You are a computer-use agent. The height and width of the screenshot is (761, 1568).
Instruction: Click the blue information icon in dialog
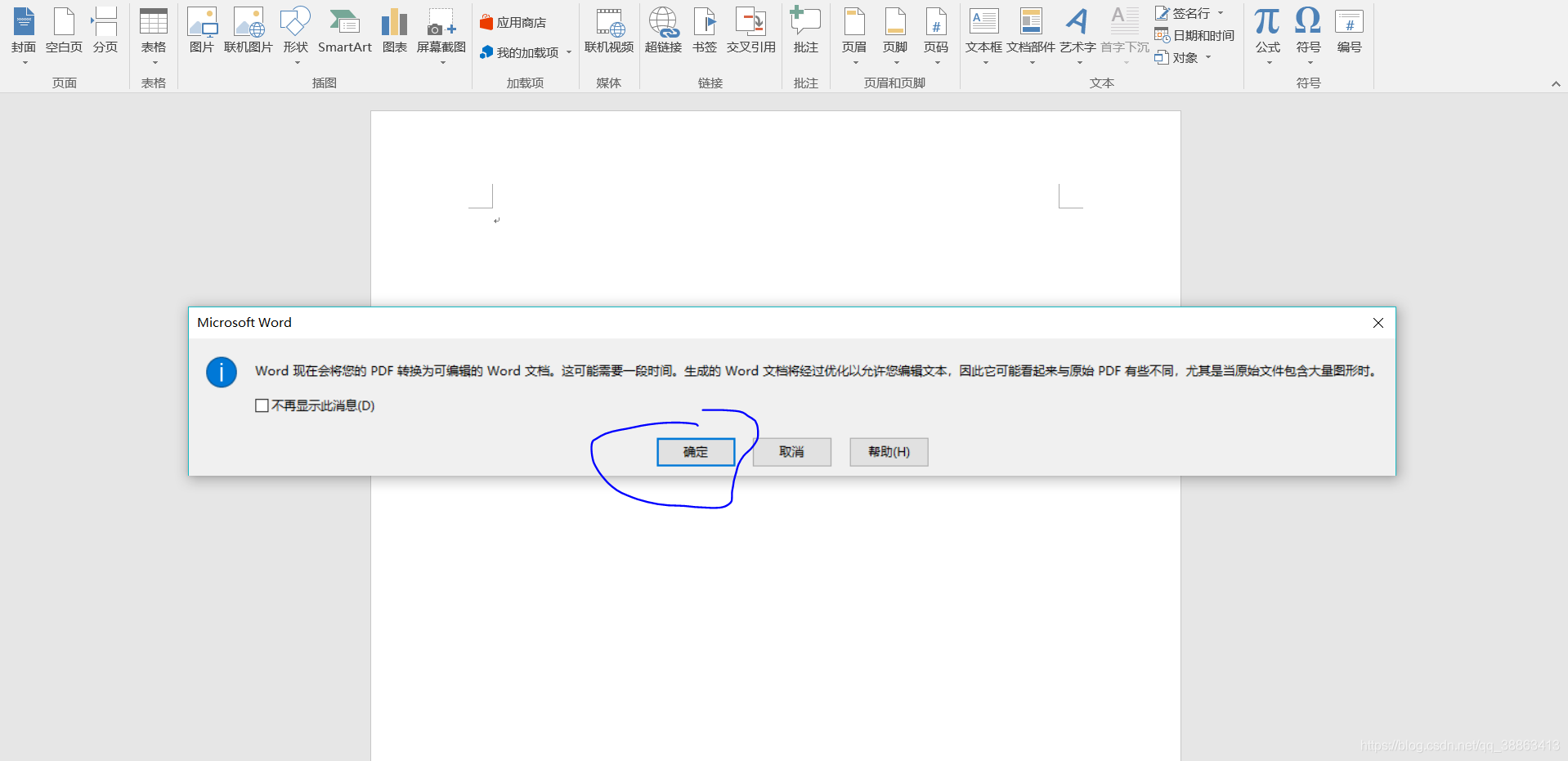point(222,372)
